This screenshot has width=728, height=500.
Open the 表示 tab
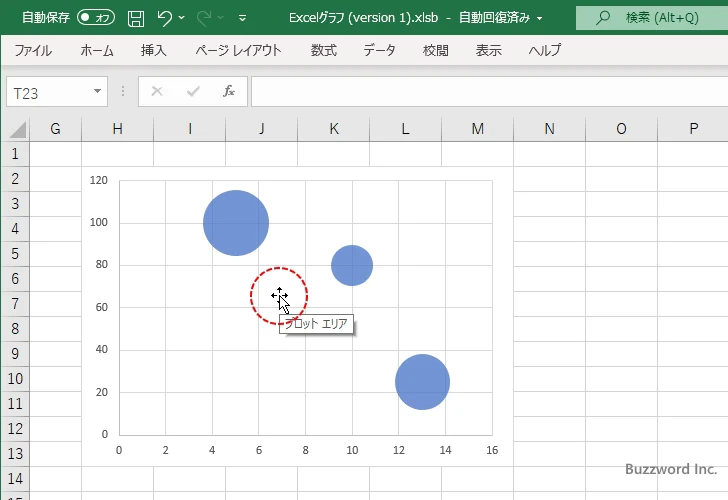(x=488, y=50)
